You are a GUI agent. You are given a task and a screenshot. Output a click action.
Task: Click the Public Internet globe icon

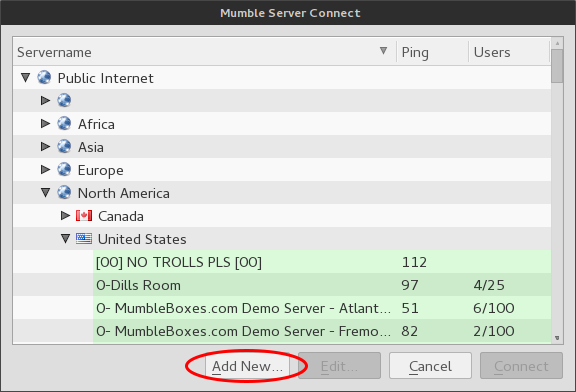pos(44,78)
